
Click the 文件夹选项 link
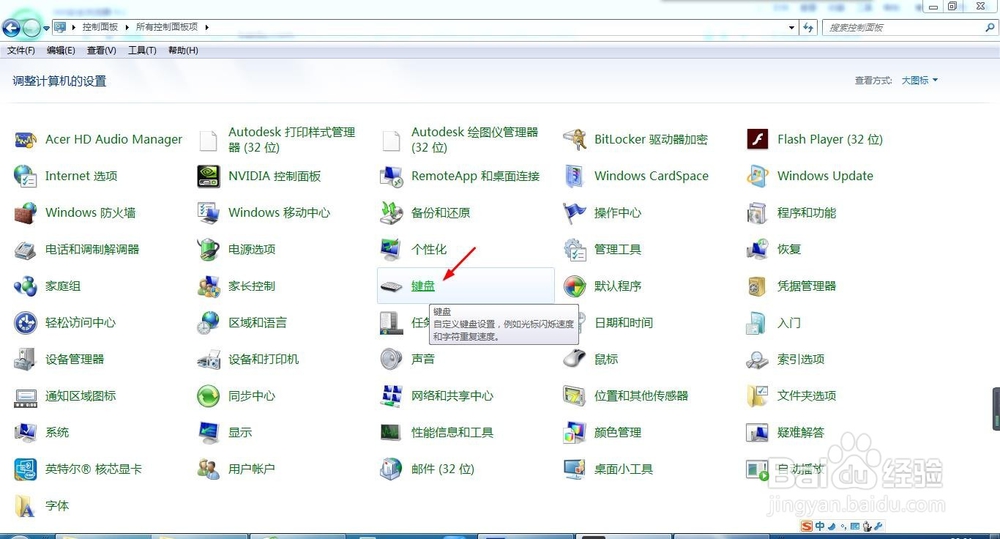tap(806, 396)
